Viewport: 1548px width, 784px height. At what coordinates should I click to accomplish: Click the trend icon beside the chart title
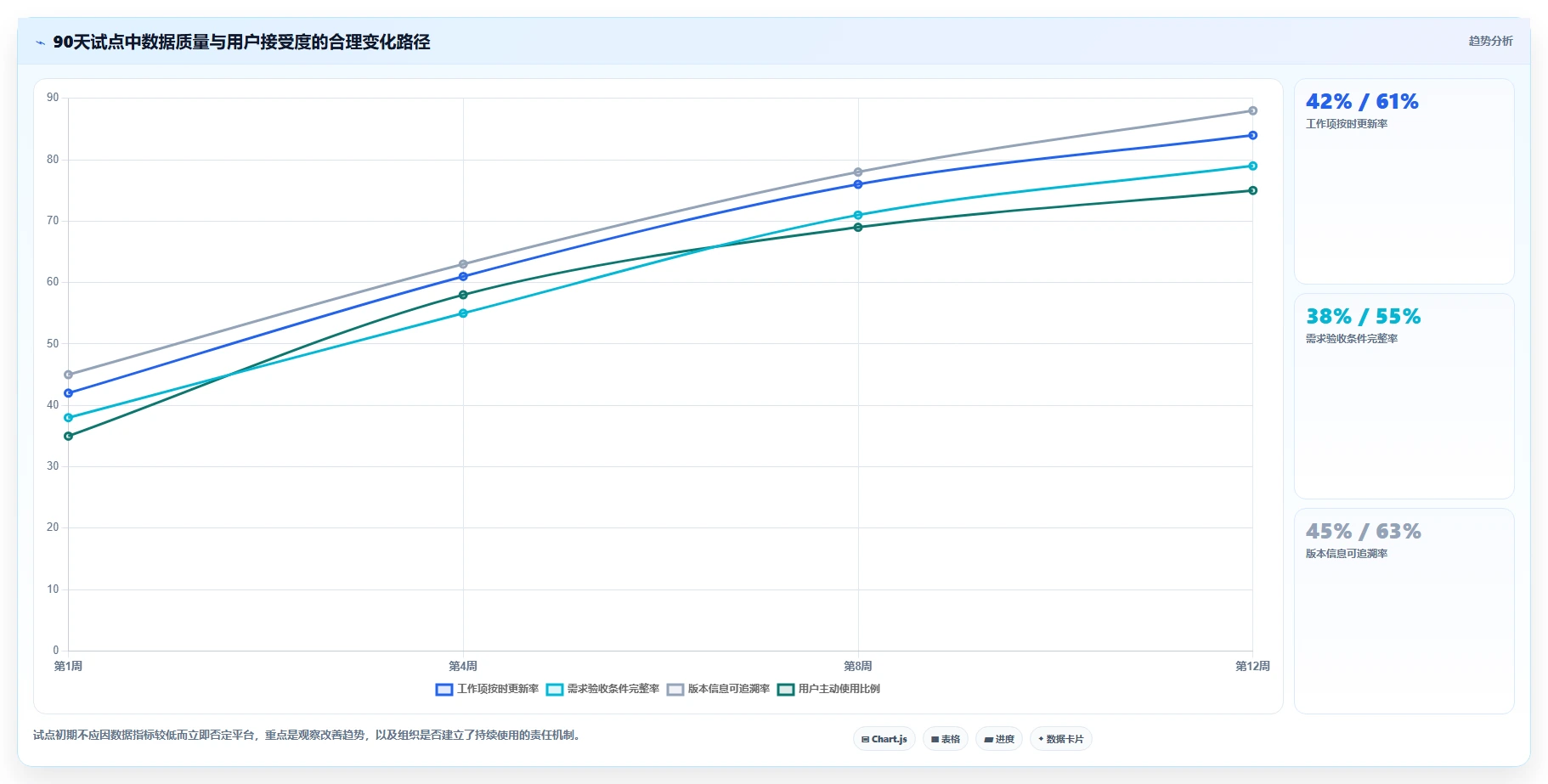pos(40,42)
